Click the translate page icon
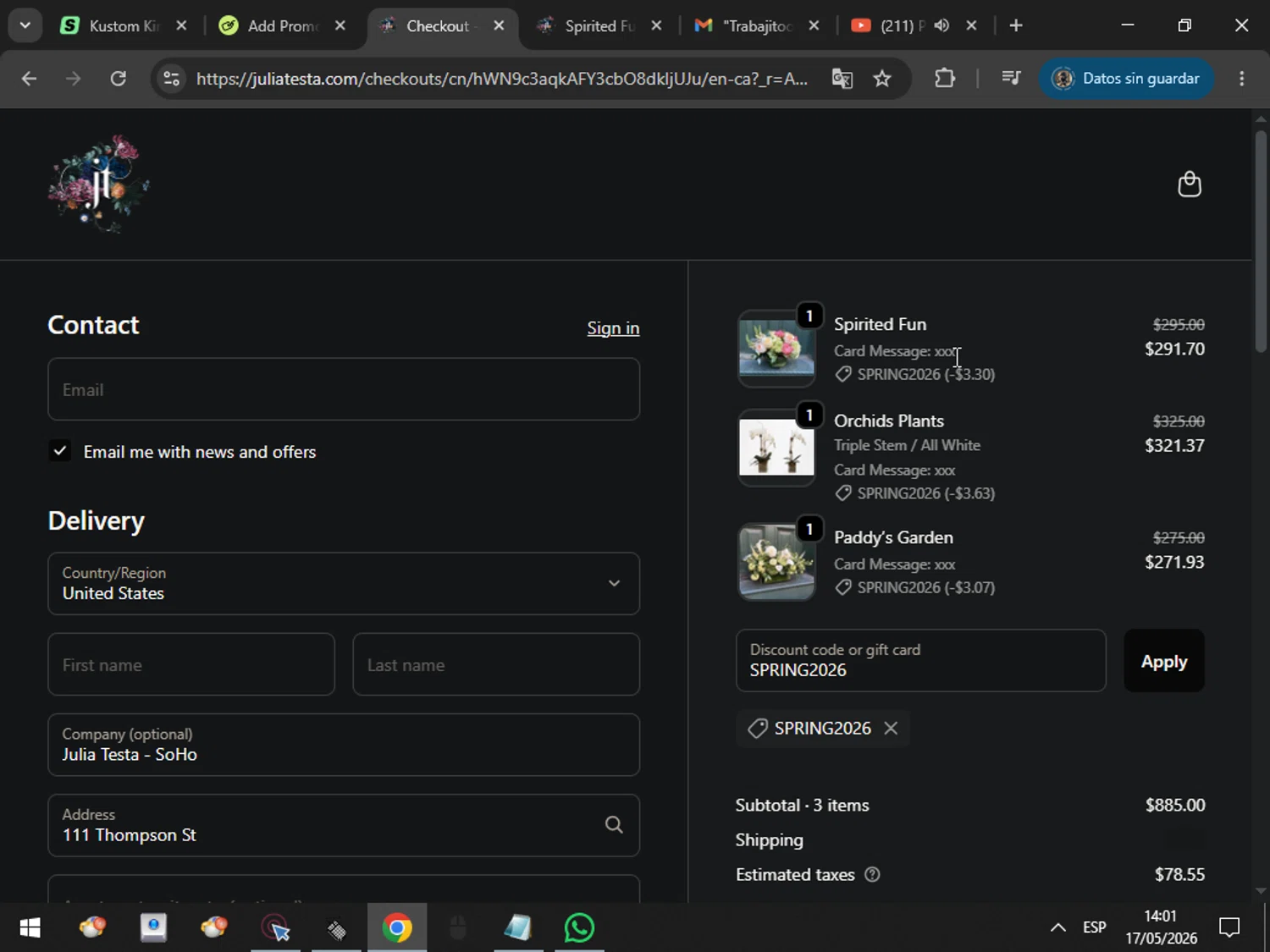The image size is (1270, 952). (842, 79)
